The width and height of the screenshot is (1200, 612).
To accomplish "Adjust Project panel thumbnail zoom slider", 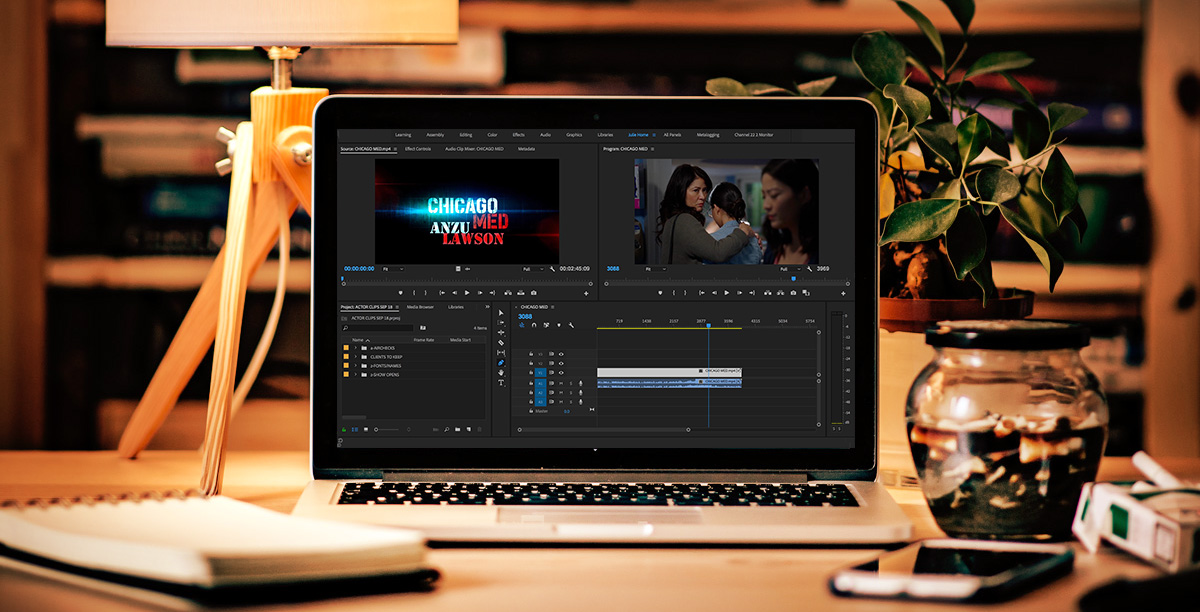I will pos(386,429).
